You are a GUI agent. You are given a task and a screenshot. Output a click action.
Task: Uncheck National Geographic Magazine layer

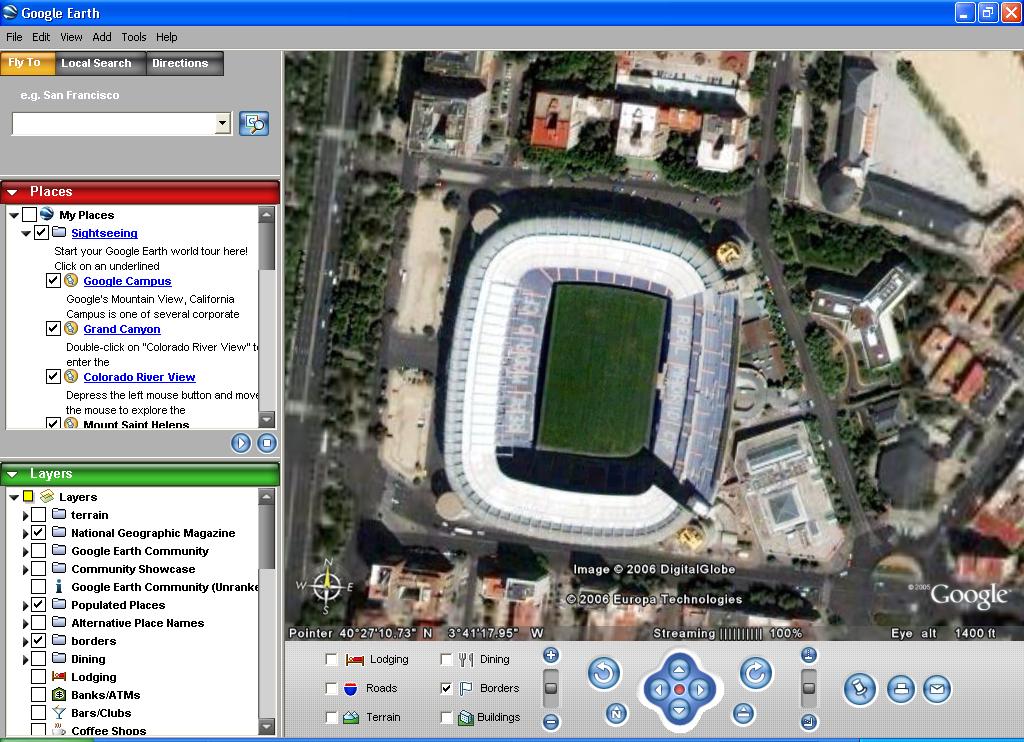(39, 532)
